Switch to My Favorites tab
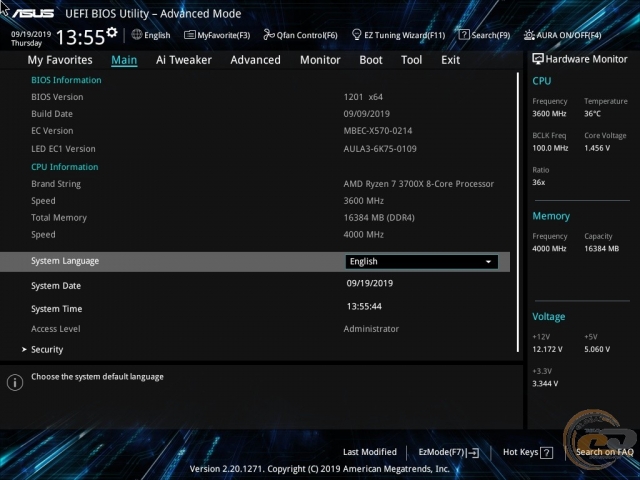The height and width of the screenshot is (480, 640). point(60,60)
